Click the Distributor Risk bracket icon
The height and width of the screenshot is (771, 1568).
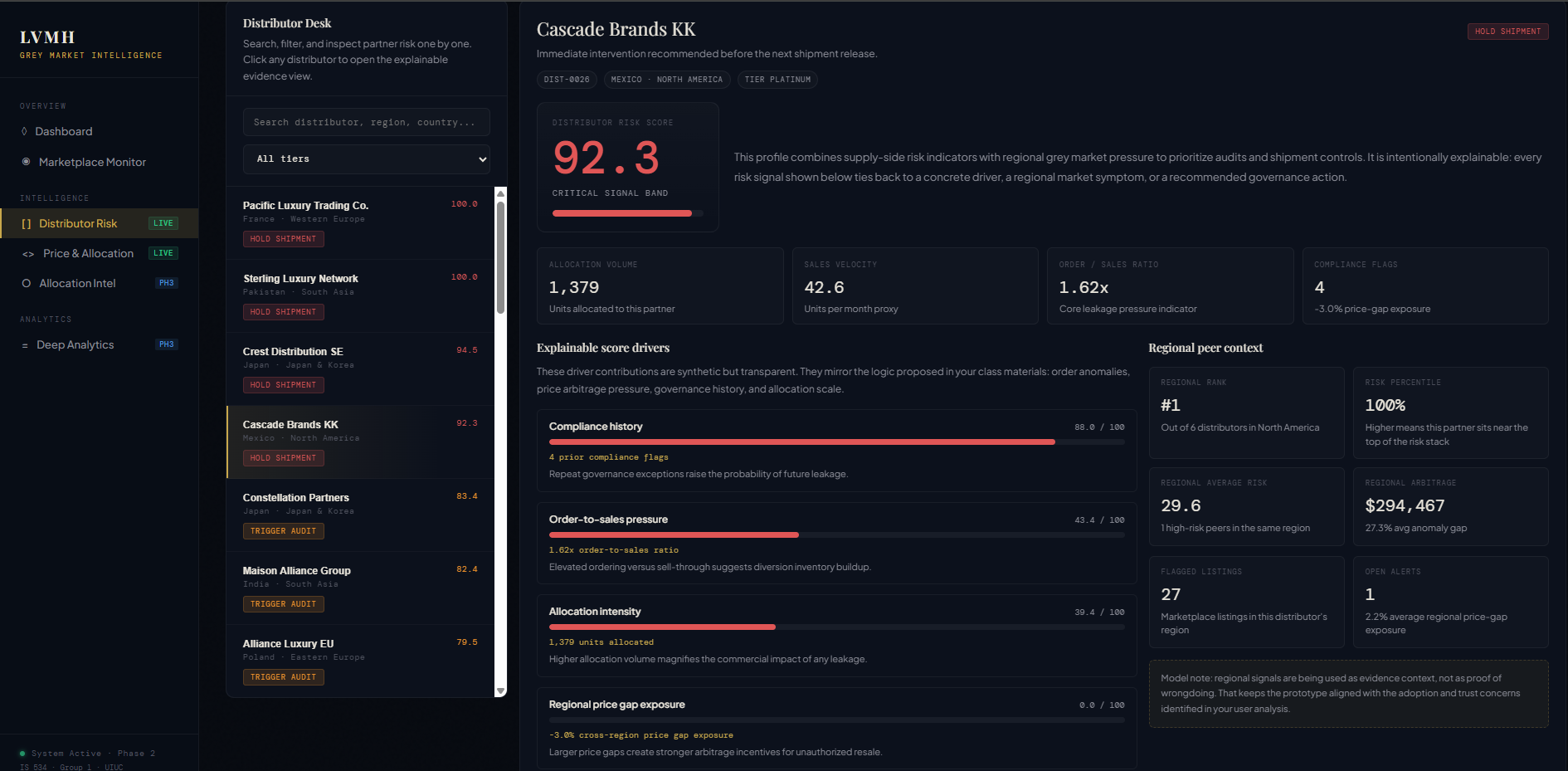tap(26, 223)
